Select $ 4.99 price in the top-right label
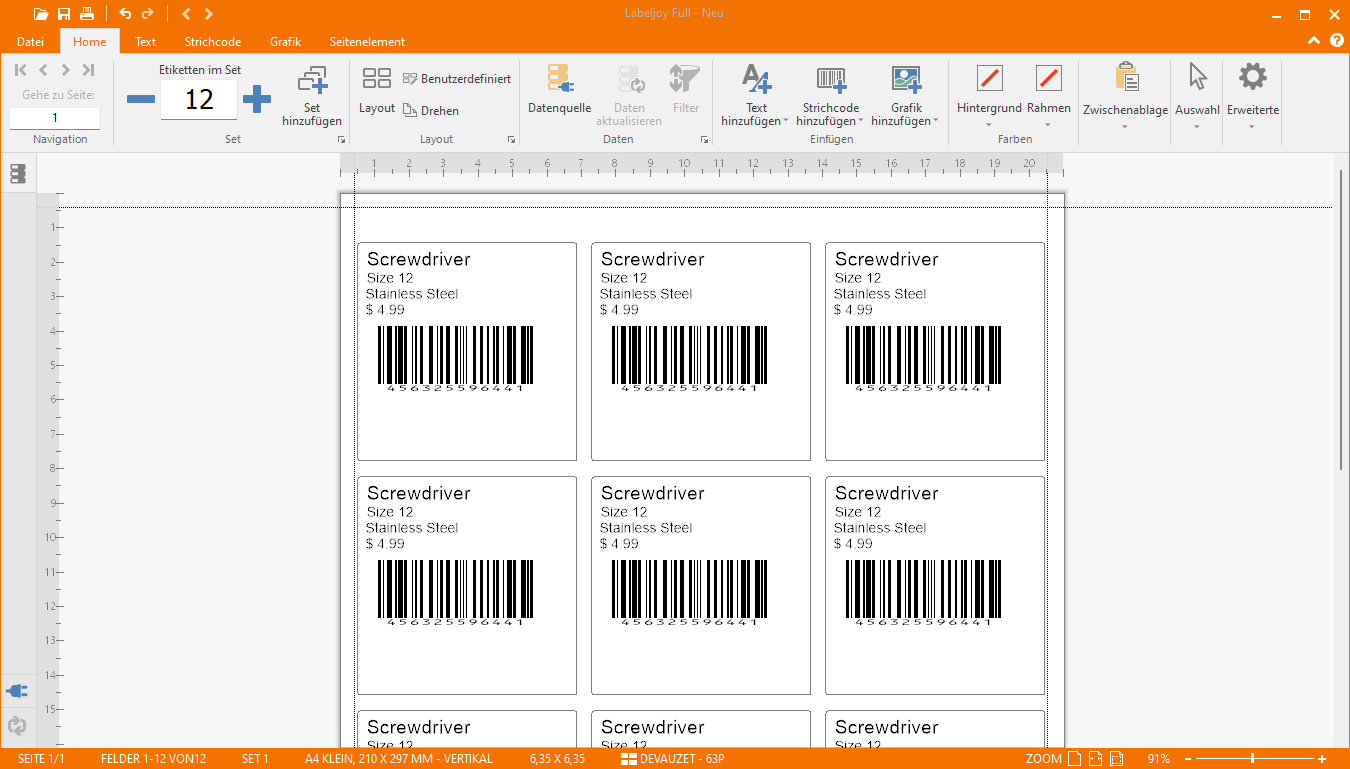Screen dimensions: 1350x769 pos(853,310)
